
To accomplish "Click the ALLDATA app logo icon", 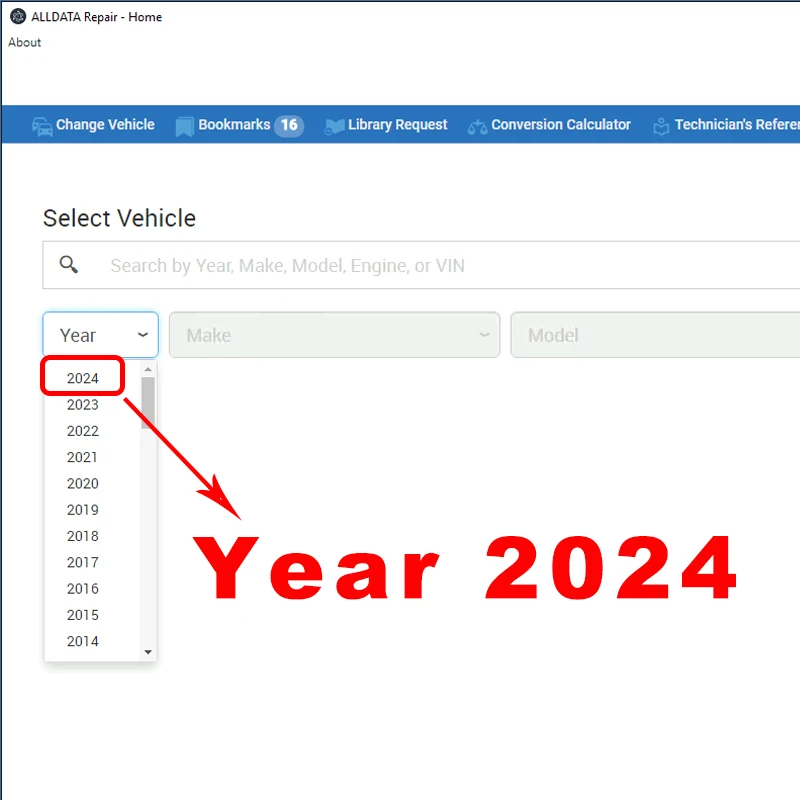I will pos(18,16).
